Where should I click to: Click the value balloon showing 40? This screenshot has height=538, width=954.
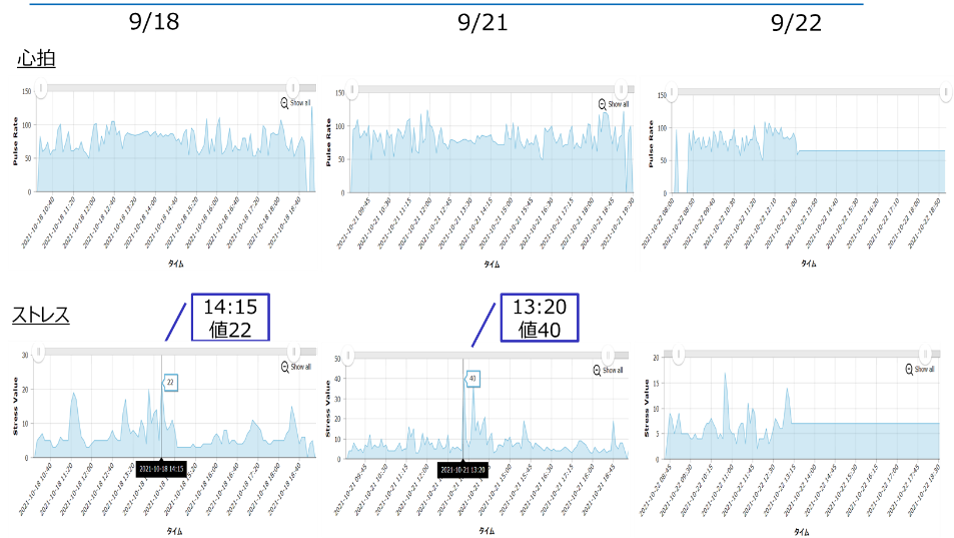coord(472,378)
